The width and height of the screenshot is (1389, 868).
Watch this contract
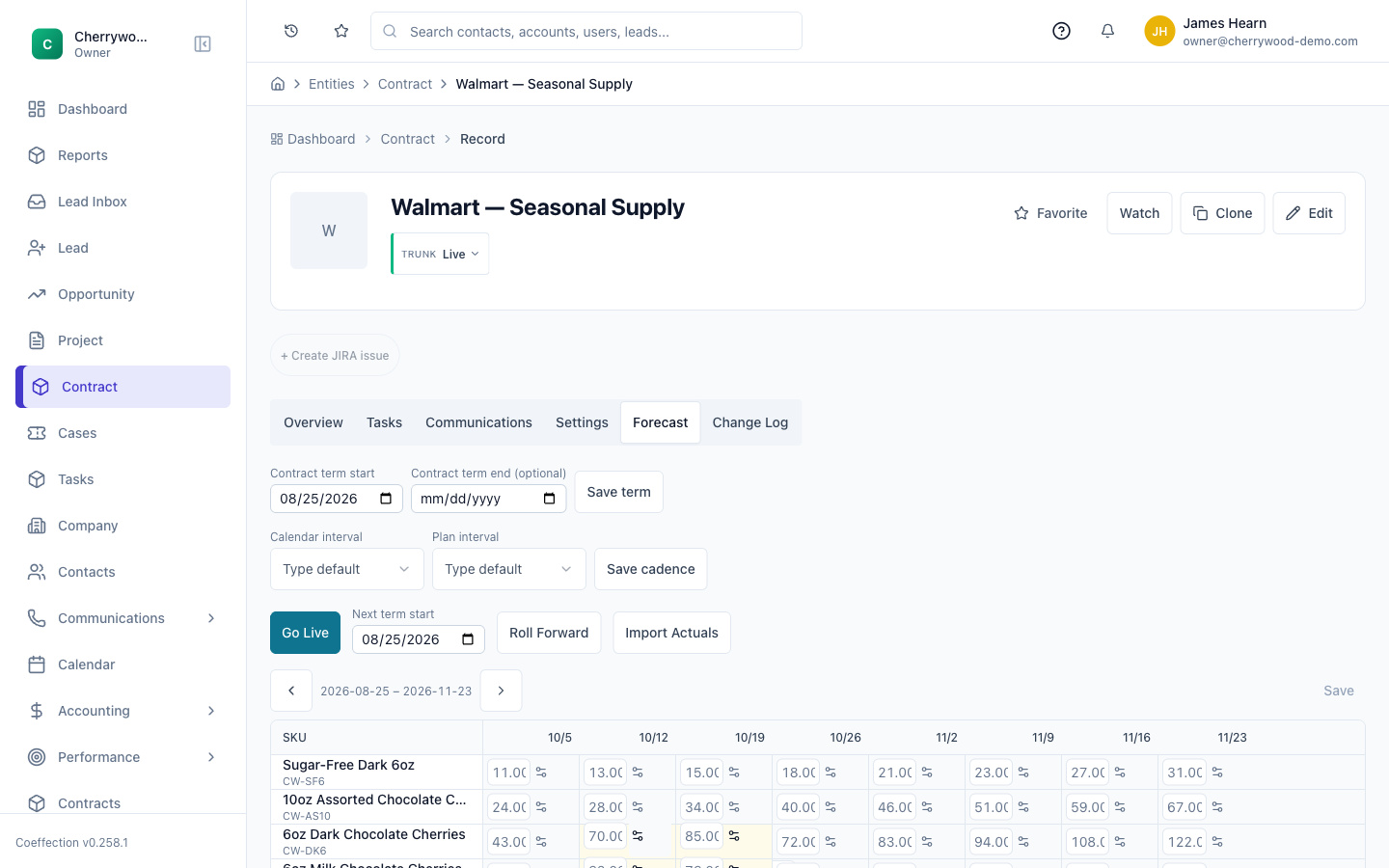(1139, 213)
